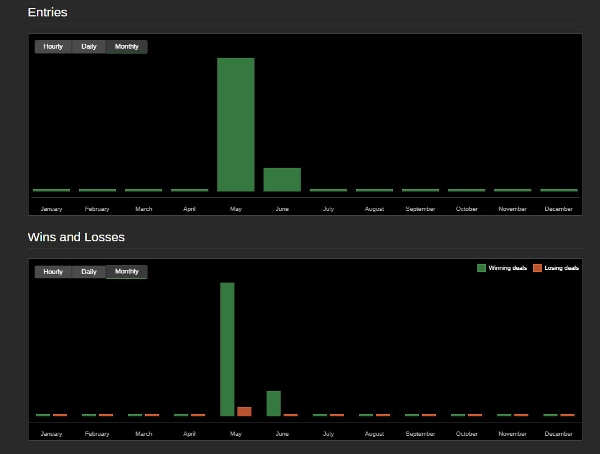Click December bar in Entries chart

[x=559, y=190]
